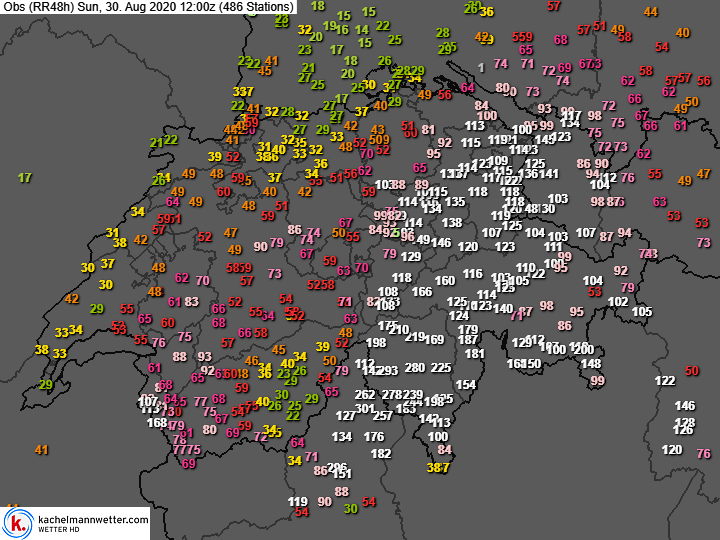Select the station marker showing 105
This screenshot has width=720, height=540.
[x=642, y=312]
